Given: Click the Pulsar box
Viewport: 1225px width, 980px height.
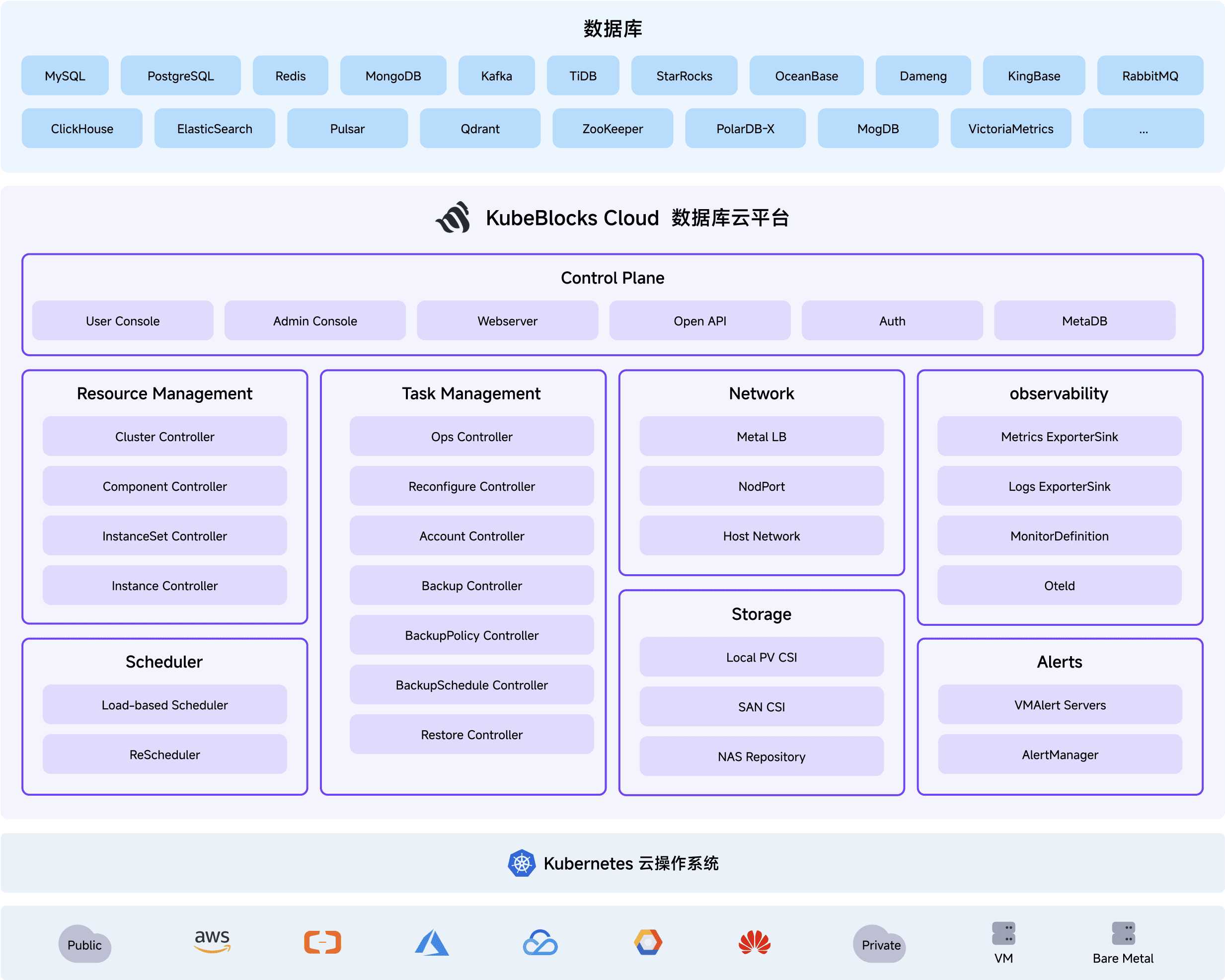Looking at the screenshot, I should 347,128.
